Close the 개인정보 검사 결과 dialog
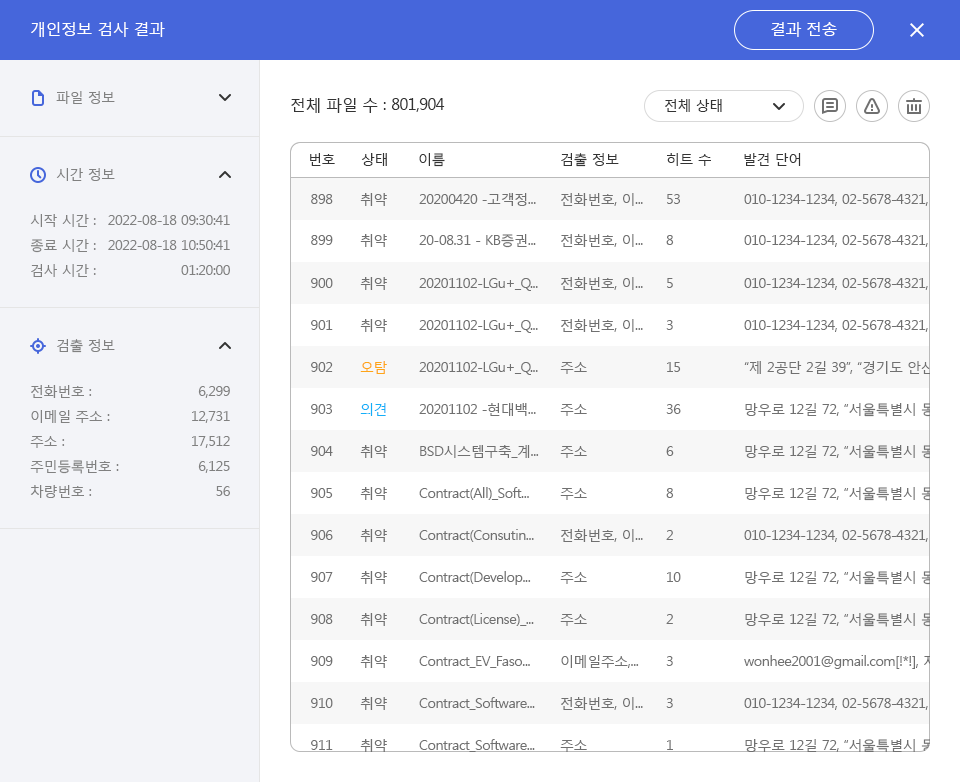This screenshot has width=960, height=782. tap(917, 30)
